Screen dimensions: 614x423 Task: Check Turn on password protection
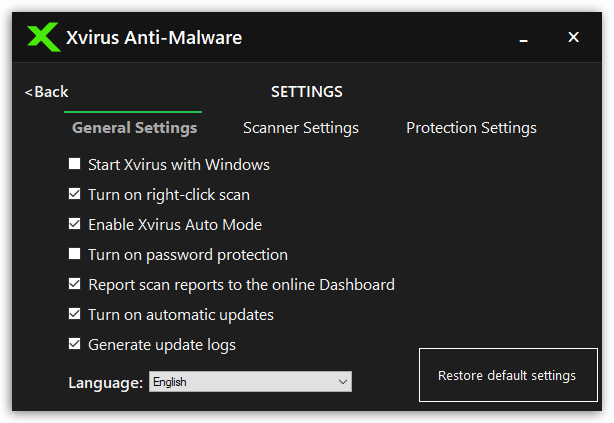coord(74,254)
